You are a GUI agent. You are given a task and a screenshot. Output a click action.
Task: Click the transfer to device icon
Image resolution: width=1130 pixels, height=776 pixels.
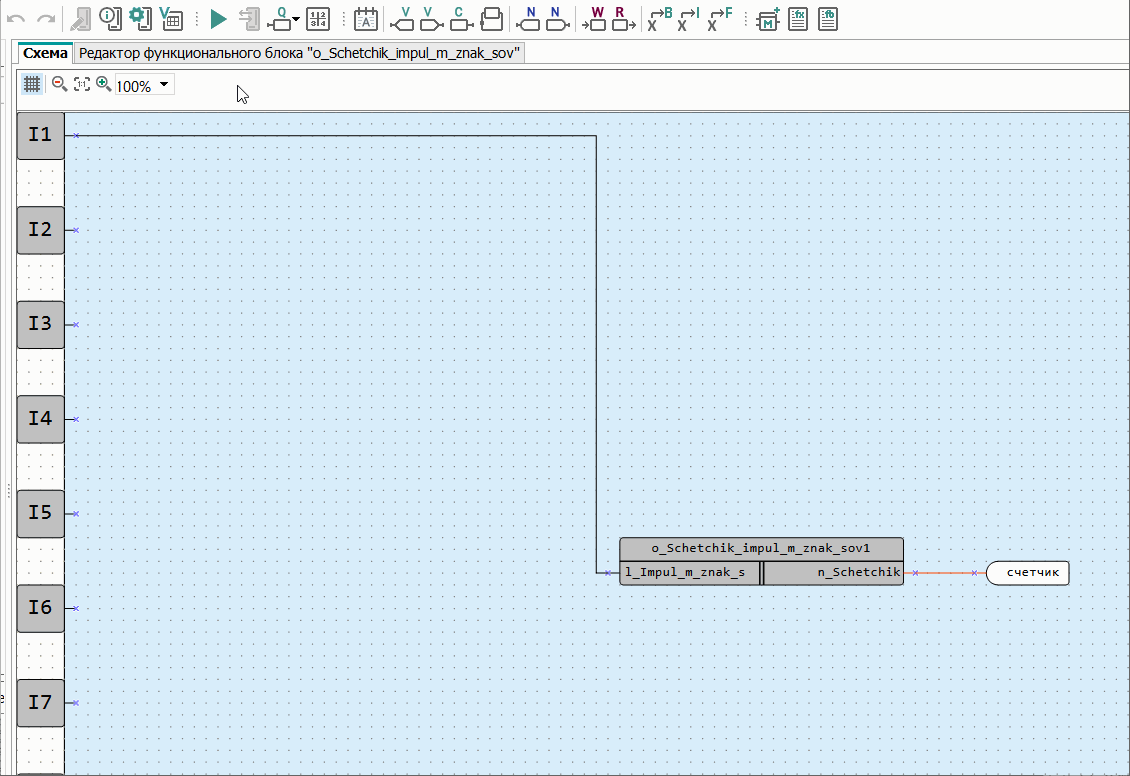(x=249, y=19)
